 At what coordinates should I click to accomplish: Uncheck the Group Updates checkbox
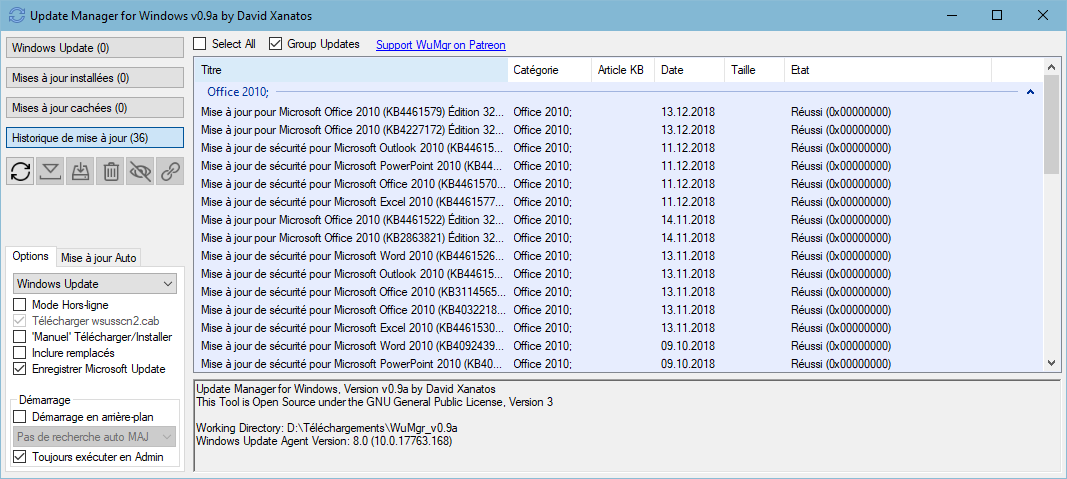click(276, 44)
